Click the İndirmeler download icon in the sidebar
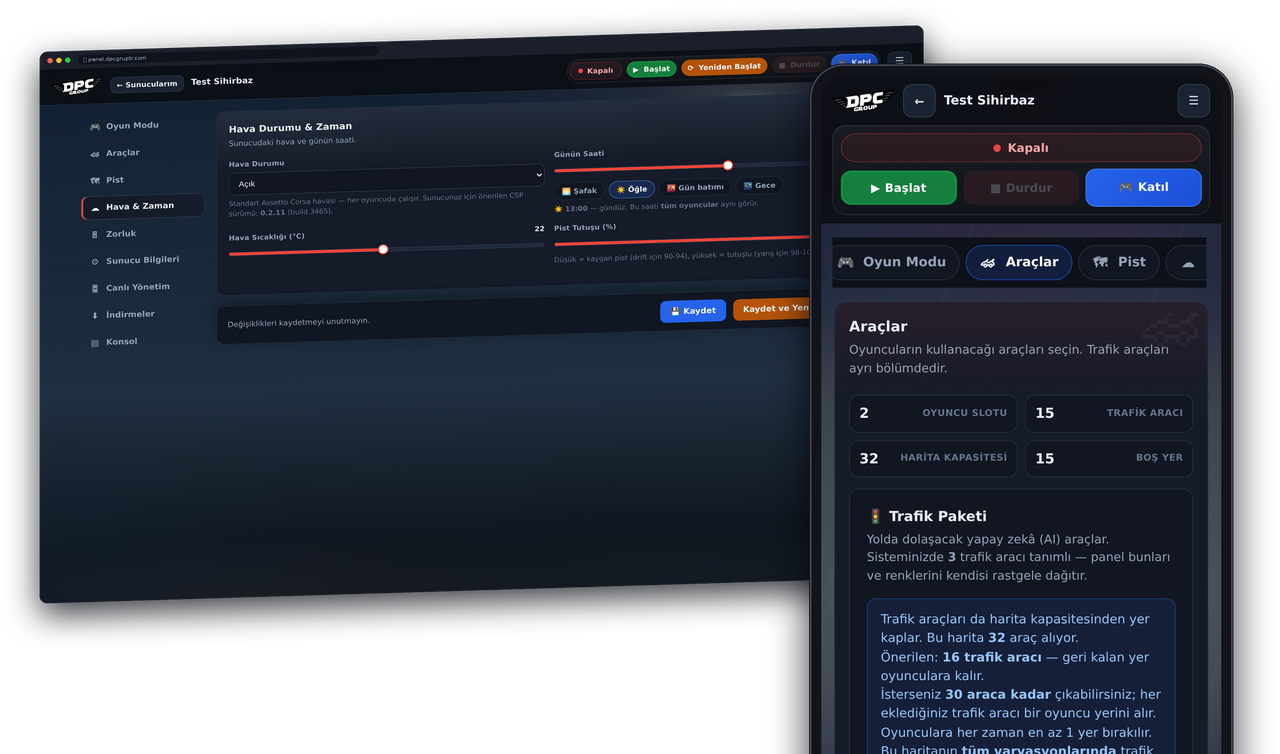The image size is (1280, 754). [95, 315]
